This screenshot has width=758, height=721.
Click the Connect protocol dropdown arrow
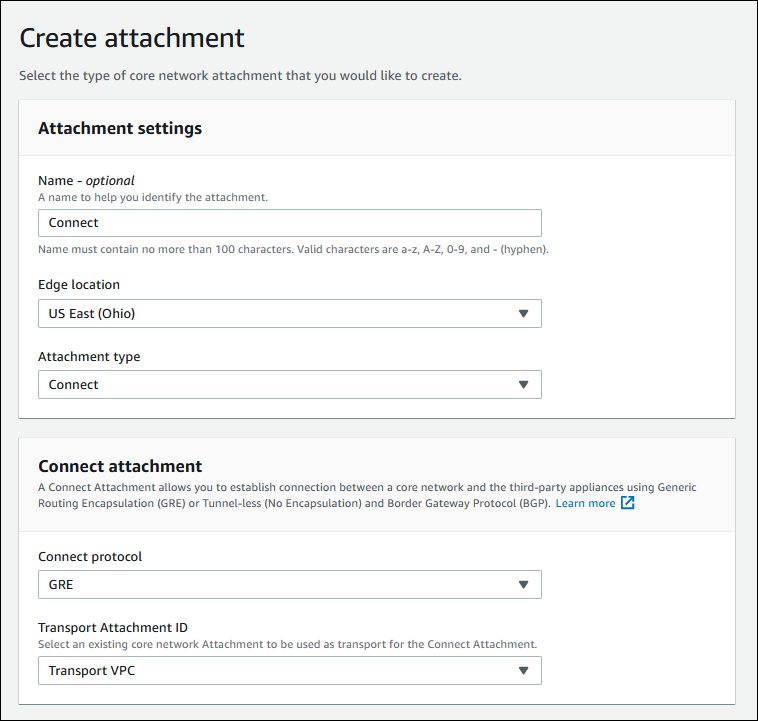click(523, 584)
